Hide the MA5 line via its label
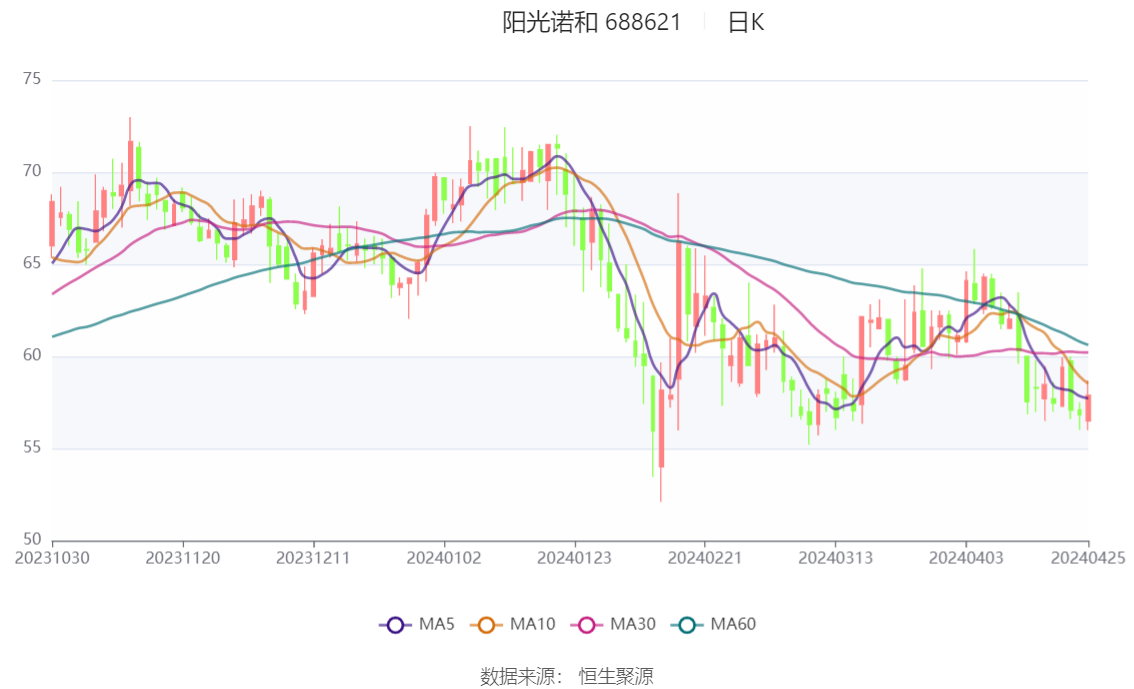This screenshot has height=689, width=1134. point(436,624)
